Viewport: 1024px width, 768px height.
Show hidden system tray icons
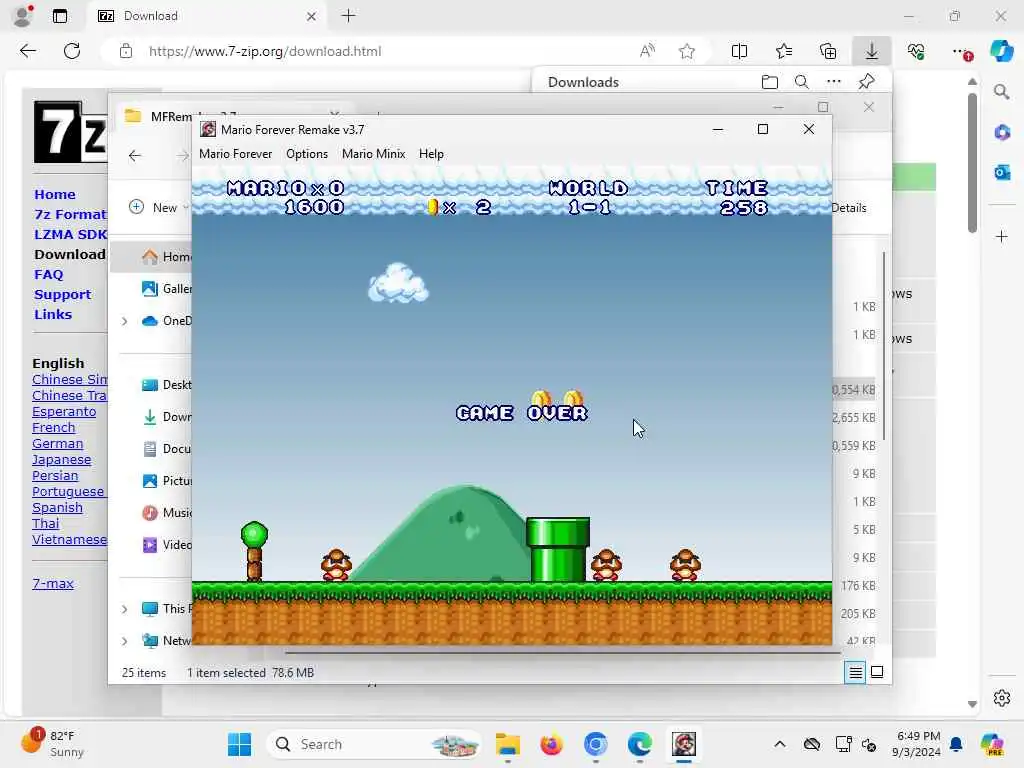pyautogui.click(x=779, y=744)
